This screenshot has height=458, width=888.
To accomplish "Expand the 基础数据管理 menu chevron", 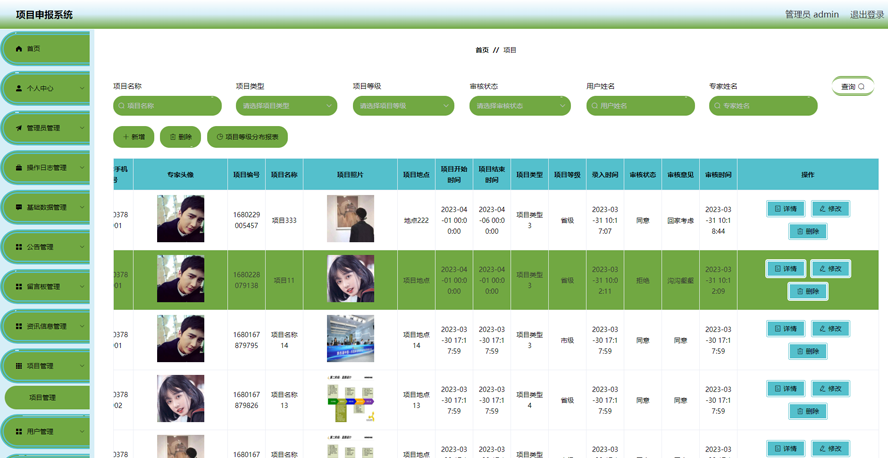I will tap(82, 207).
